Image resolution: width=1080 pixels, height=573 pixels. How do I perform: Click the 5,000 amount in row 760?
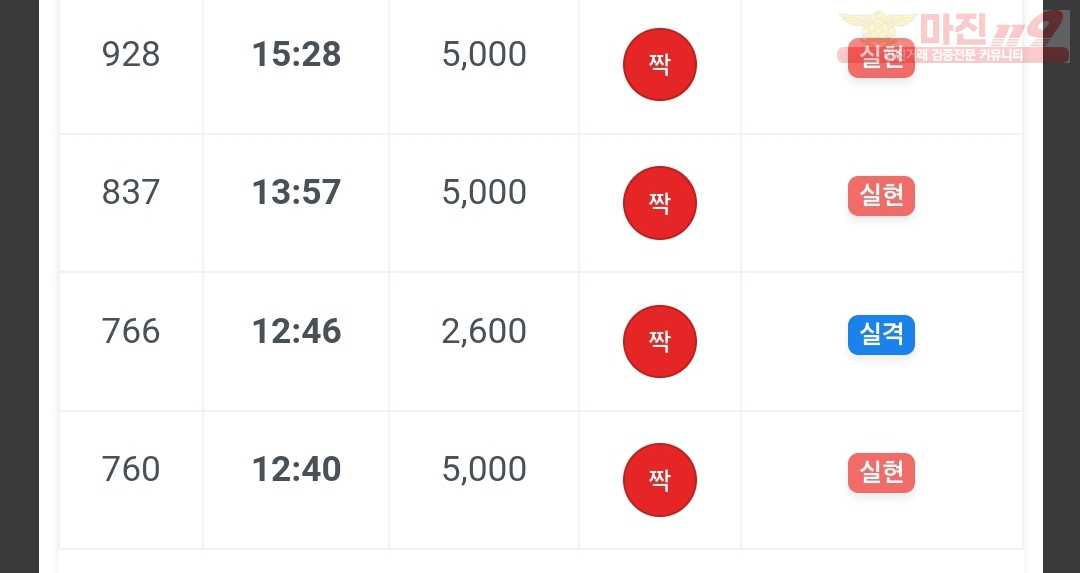[484, 469]
